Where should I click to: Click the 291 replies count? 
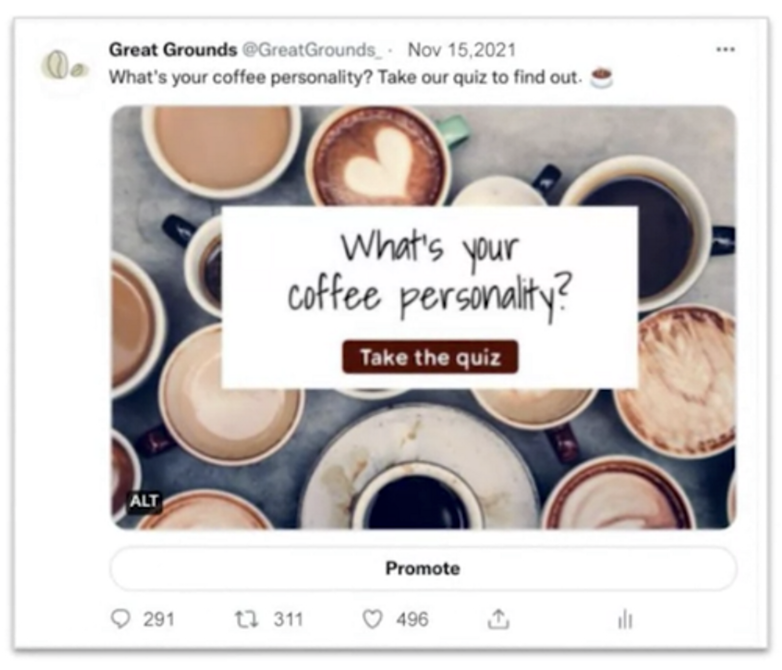tap(159, 620)
